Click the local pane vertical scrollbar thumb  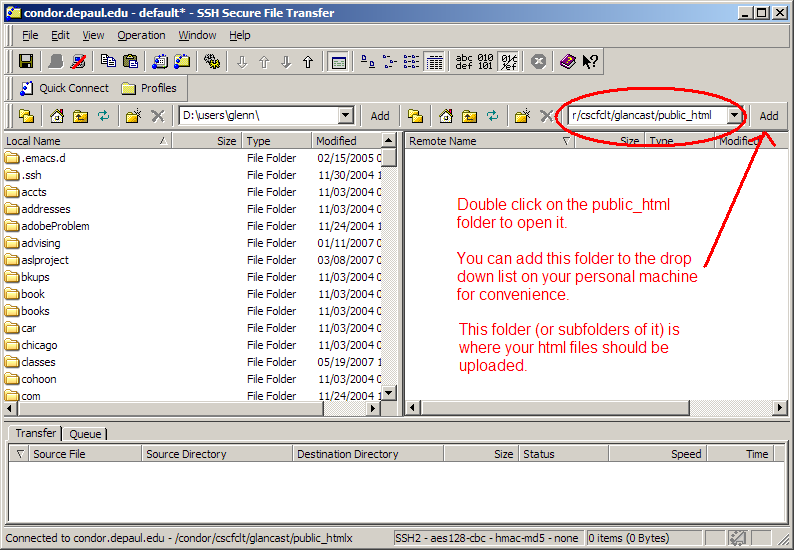389,158
